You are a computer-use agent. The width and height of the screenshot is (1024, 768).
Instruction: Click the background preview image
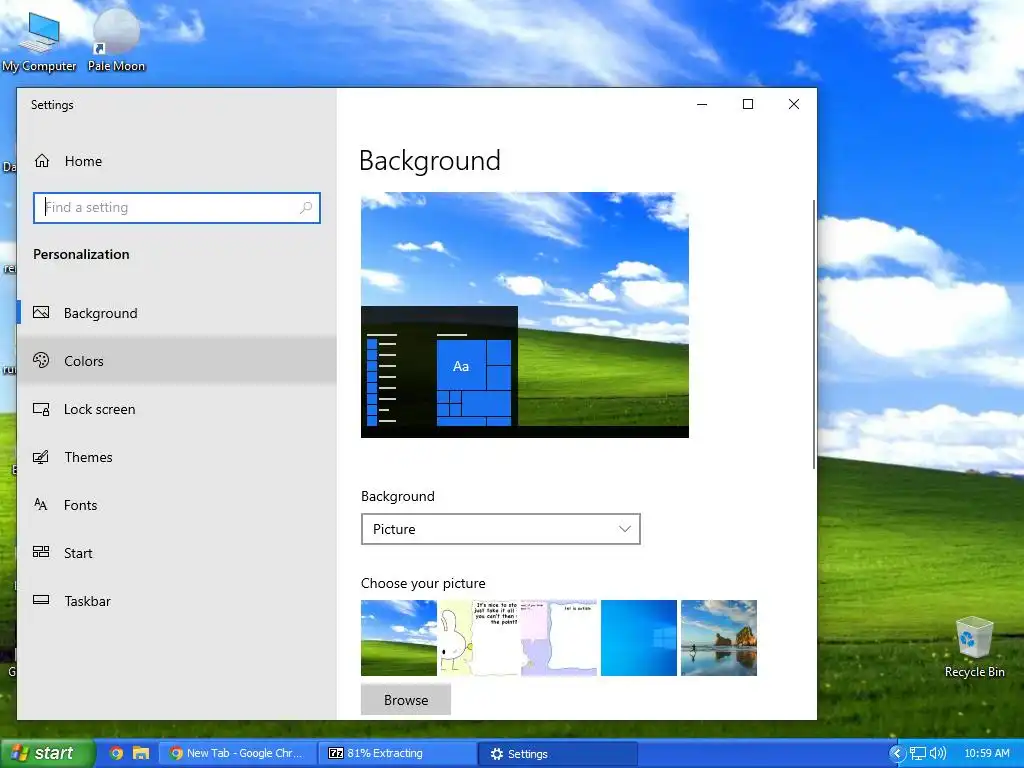click(x=524, y=315)
